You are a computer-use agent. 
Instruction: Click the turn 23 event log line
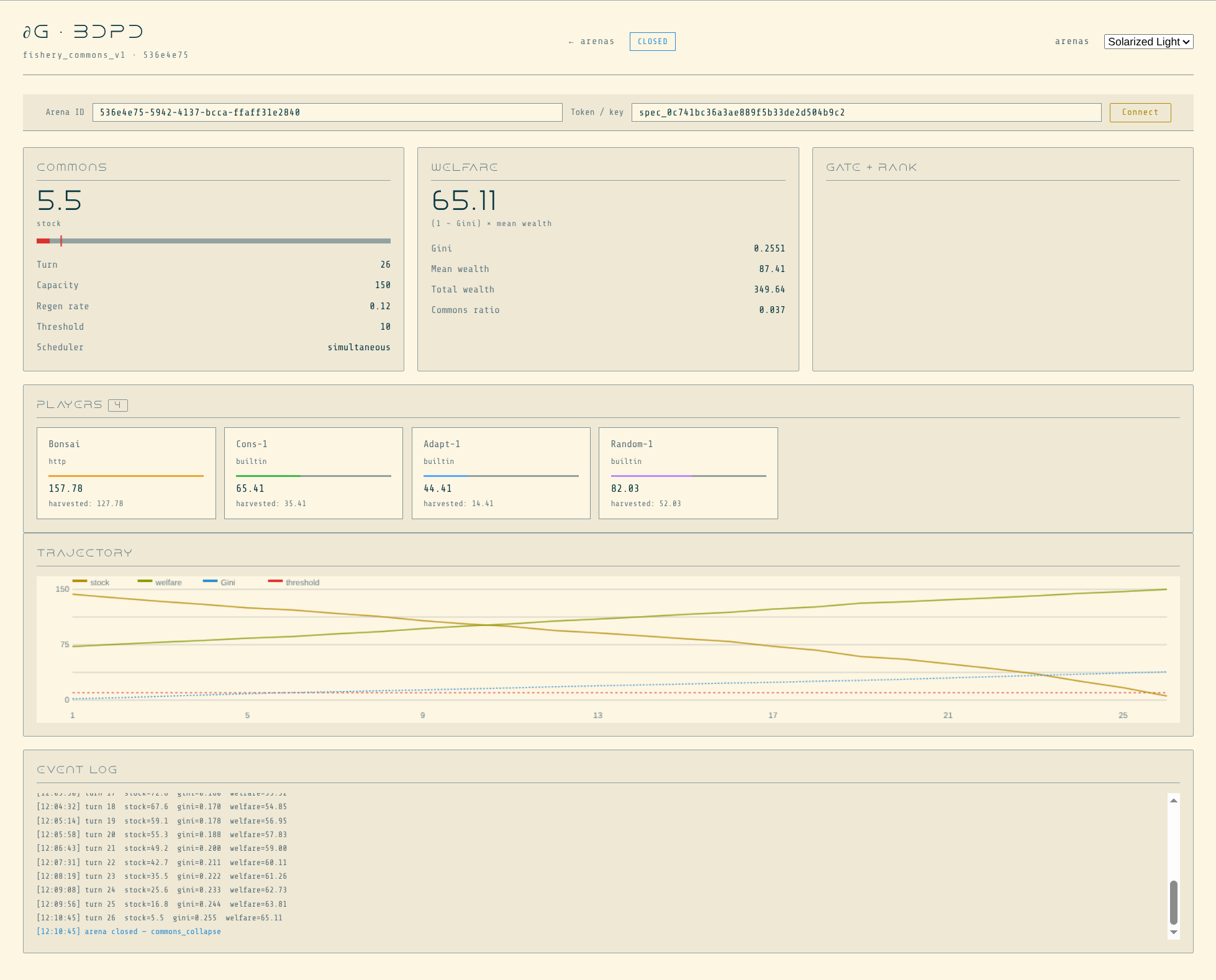(x=161, y=876)
